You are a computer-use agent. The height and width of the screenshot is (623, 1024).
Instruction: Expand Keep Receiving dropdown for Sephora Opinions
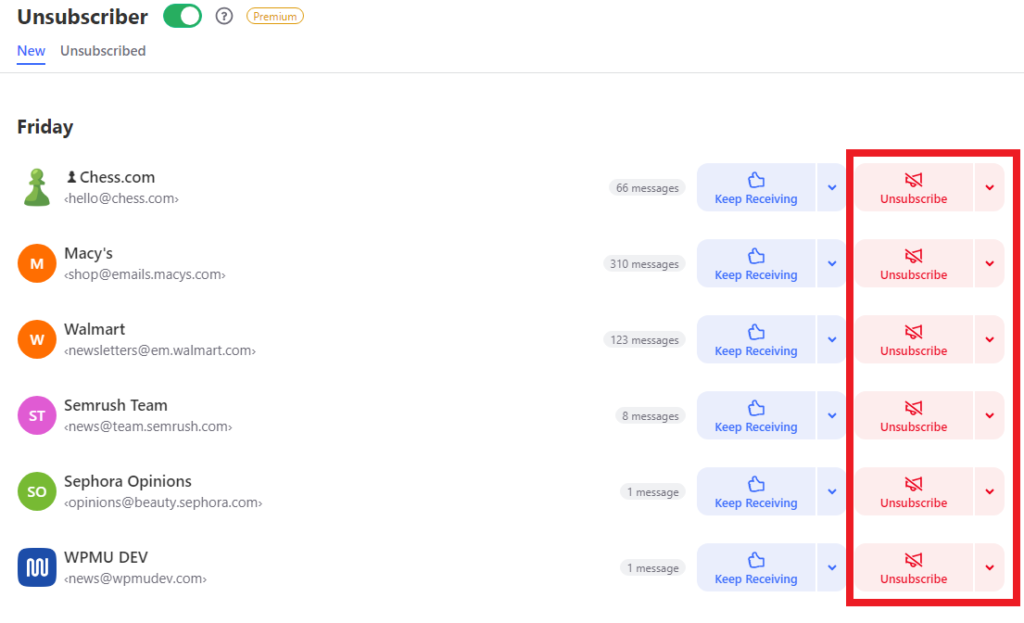(x=832, y=491)
